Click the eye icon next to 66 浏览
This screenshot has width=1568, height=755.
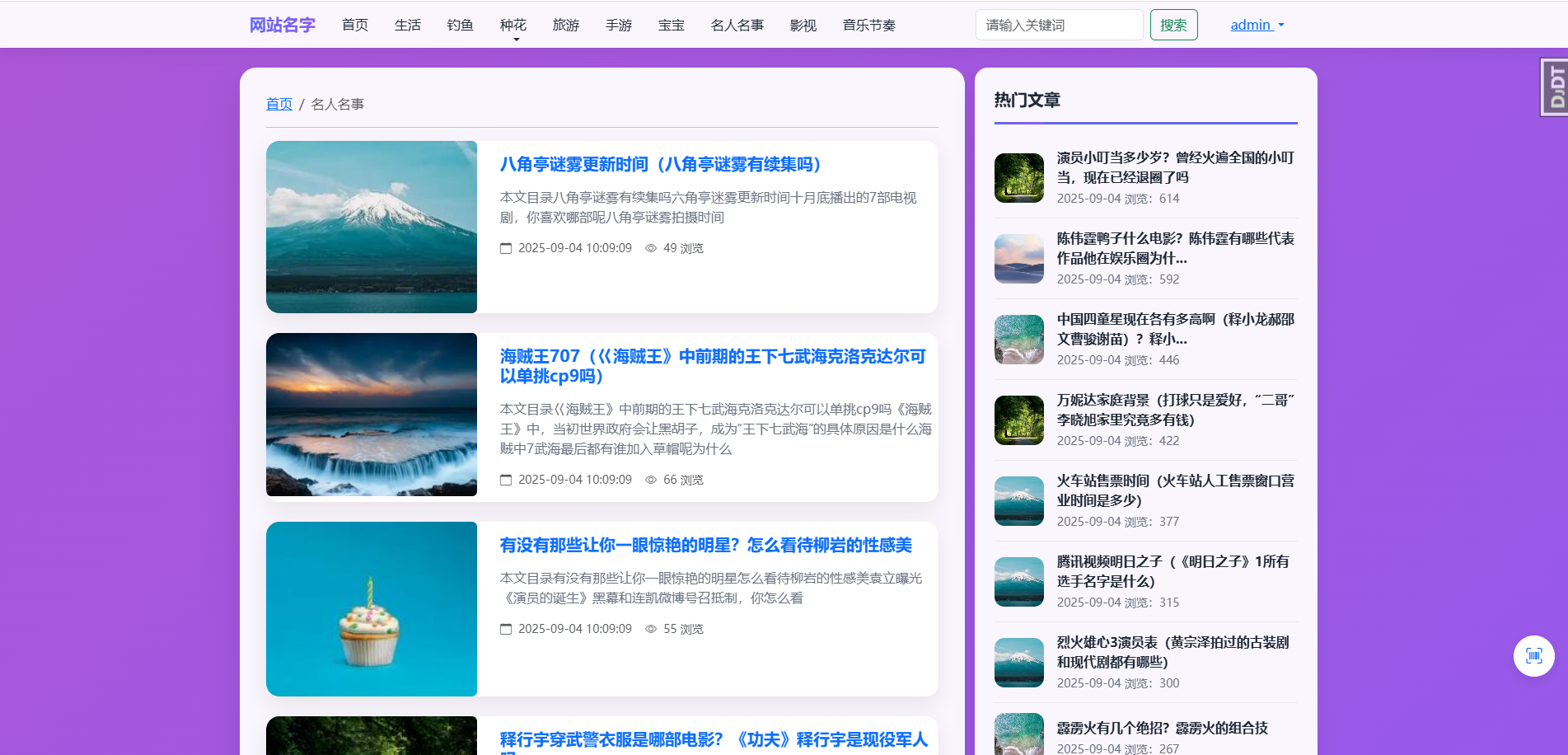[651, 479]
